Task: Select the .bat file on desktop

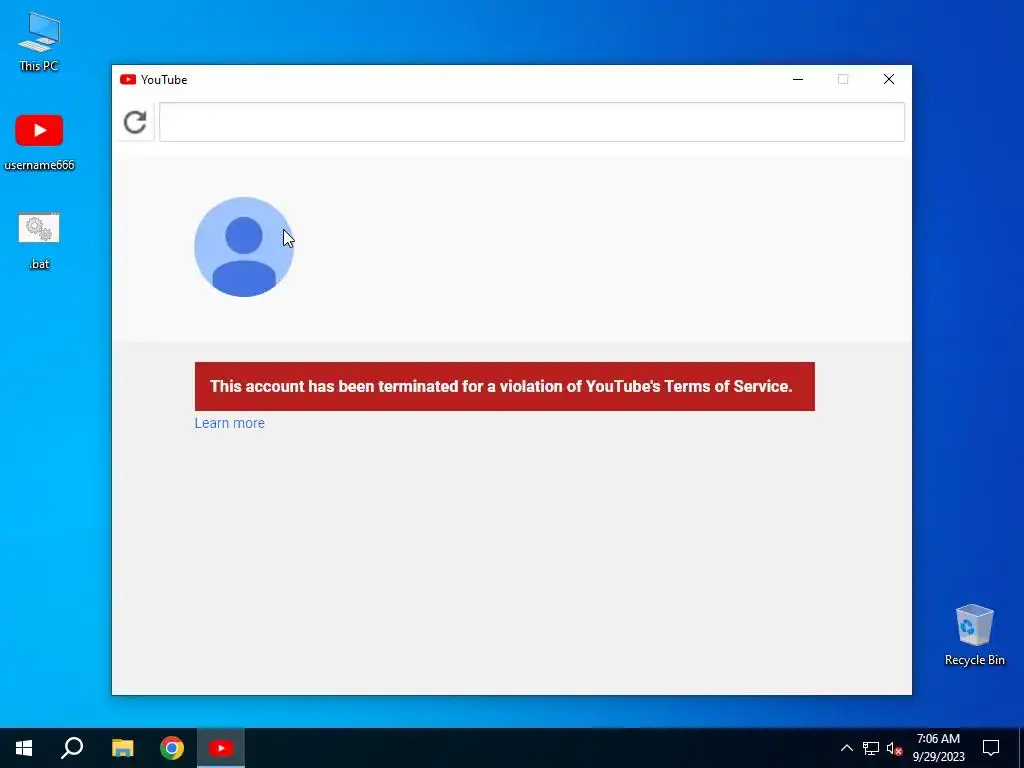Action: tap(39, 242)
